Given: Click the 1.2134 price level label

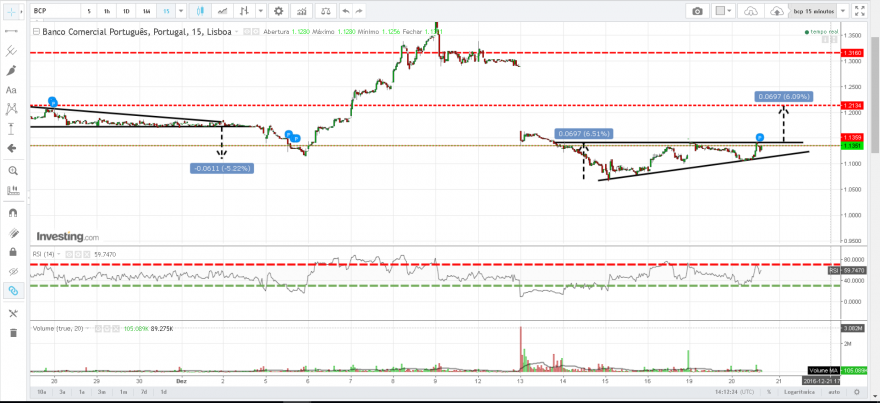Looking at the screenshot, I should (852, 105).
